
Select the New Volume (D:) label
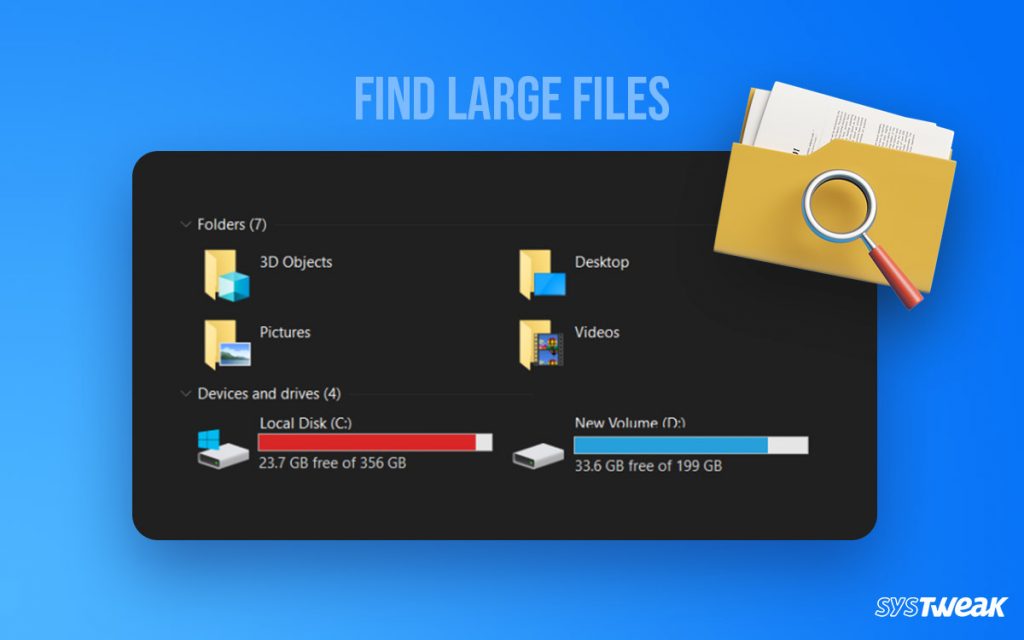[x=629, y=422]
